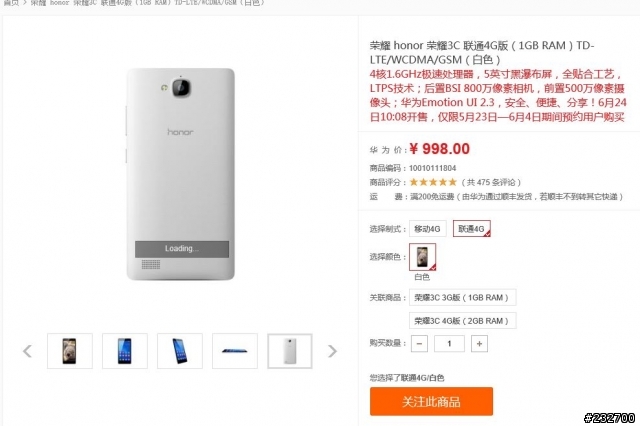View the phone side-profile thumbnail
The image size is (640, 426).
point(235,351)
